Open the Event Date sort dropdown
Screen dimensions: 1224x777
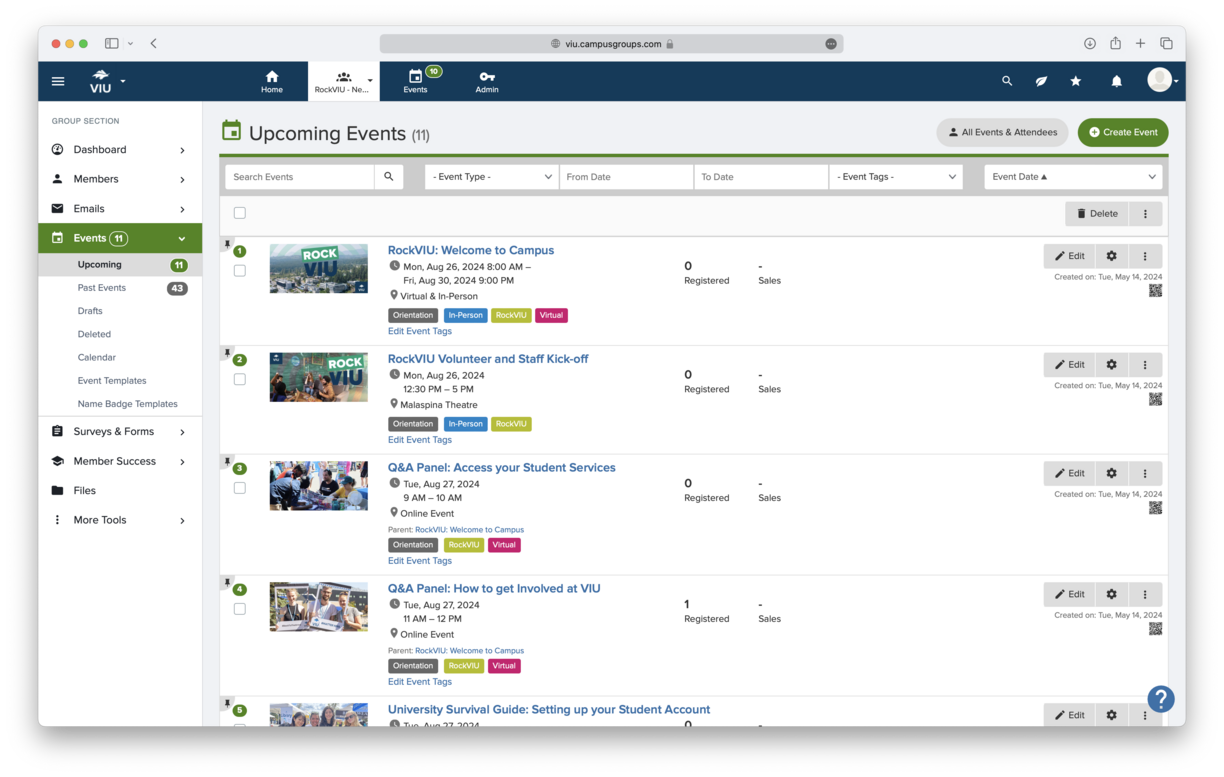pyautogui.click(x=1073, y=177)
